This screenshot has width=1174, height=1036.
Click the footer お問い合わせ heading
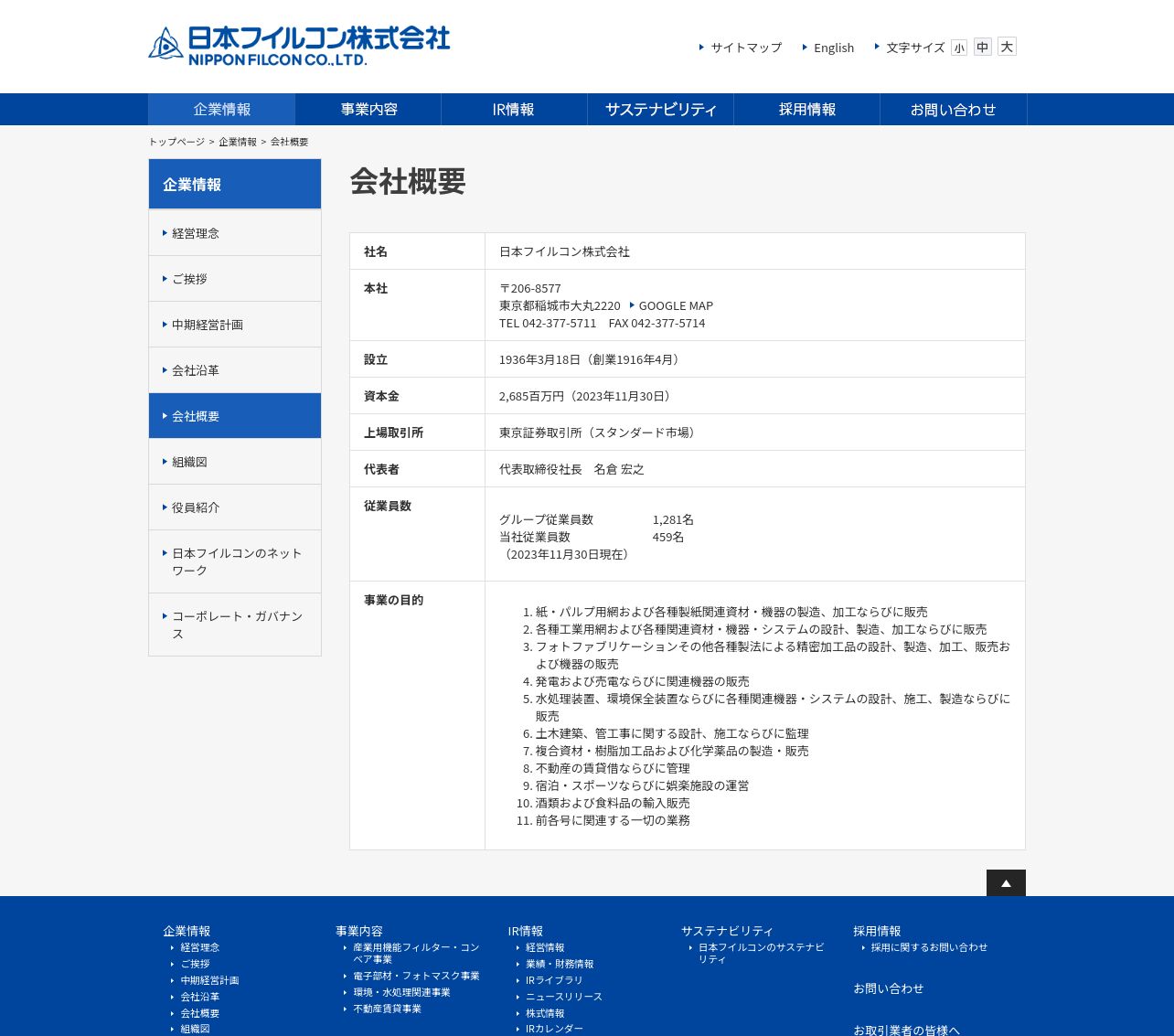click(x=889, y=988)
